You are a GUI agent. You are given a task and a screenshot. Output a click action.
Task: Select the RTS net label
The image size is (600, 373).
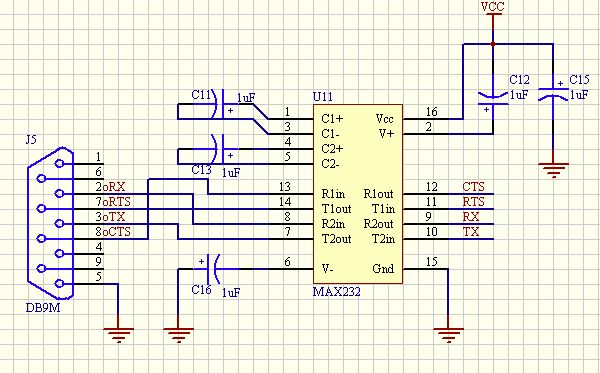pyautogui.click(x=473, y=202)
